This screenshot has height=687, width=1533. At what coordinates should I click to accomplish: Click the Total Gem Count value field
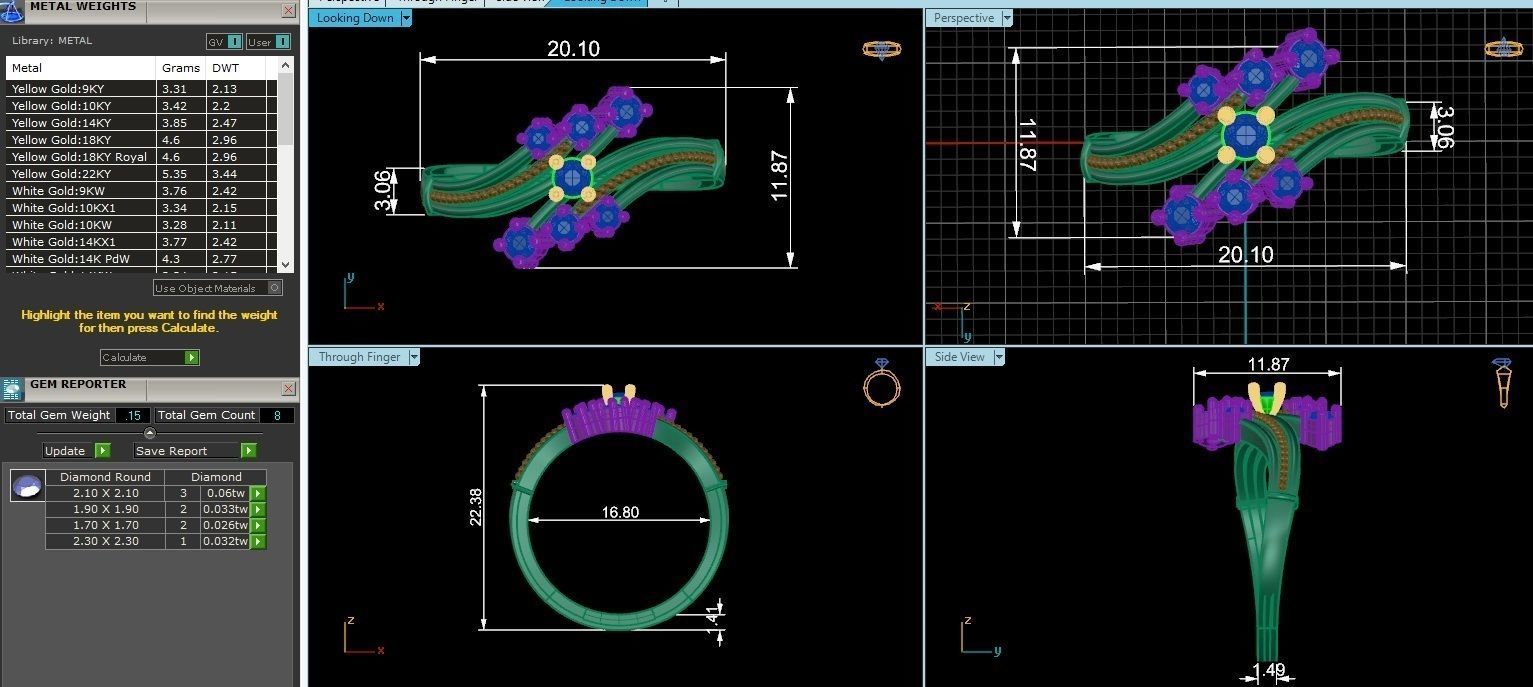pos(277,415)
